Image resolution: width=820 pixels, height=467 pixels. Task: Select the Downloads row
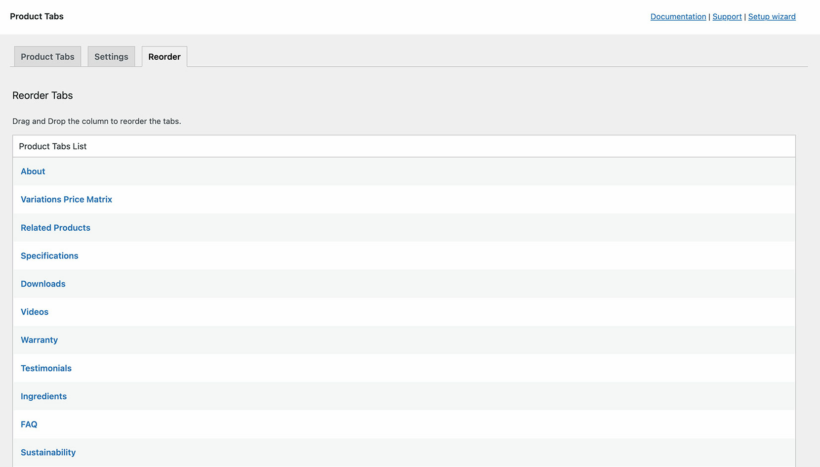[x=43, y=284]
